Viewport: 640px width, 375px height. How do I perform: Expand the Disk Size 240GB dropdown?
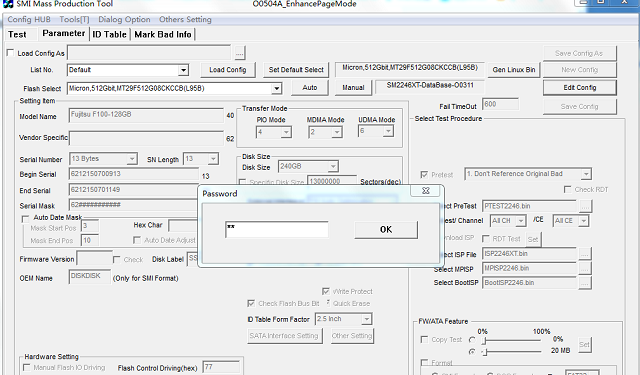point(333,166)
